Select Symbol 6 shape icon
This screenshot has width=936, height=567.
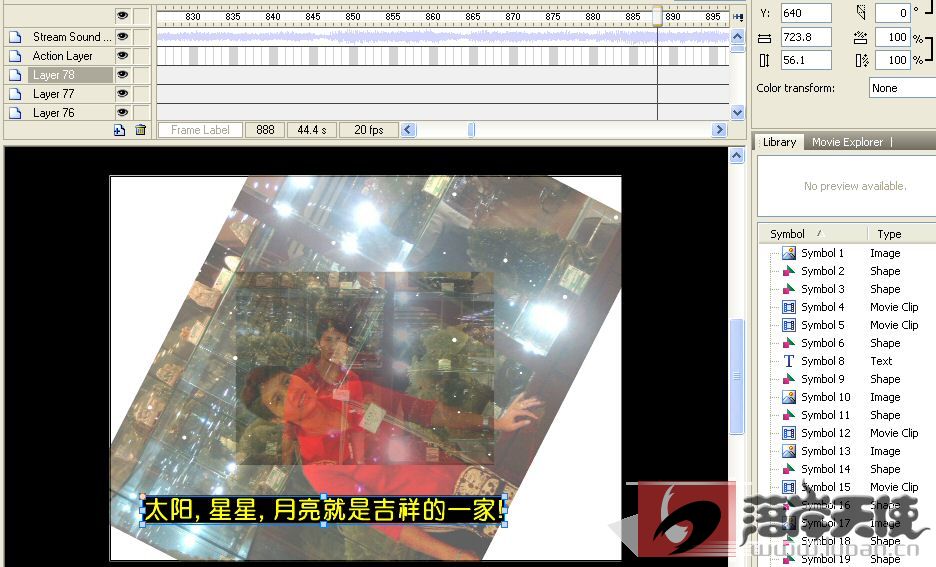tap(789, 343)
